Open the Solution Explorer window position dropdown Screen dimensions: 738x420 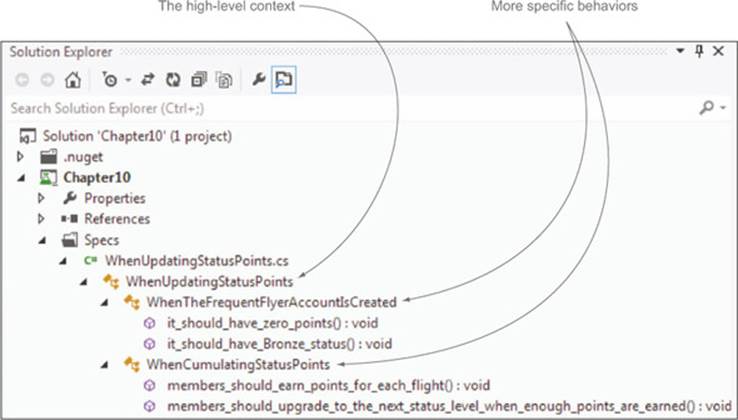(x=680, y=51)
